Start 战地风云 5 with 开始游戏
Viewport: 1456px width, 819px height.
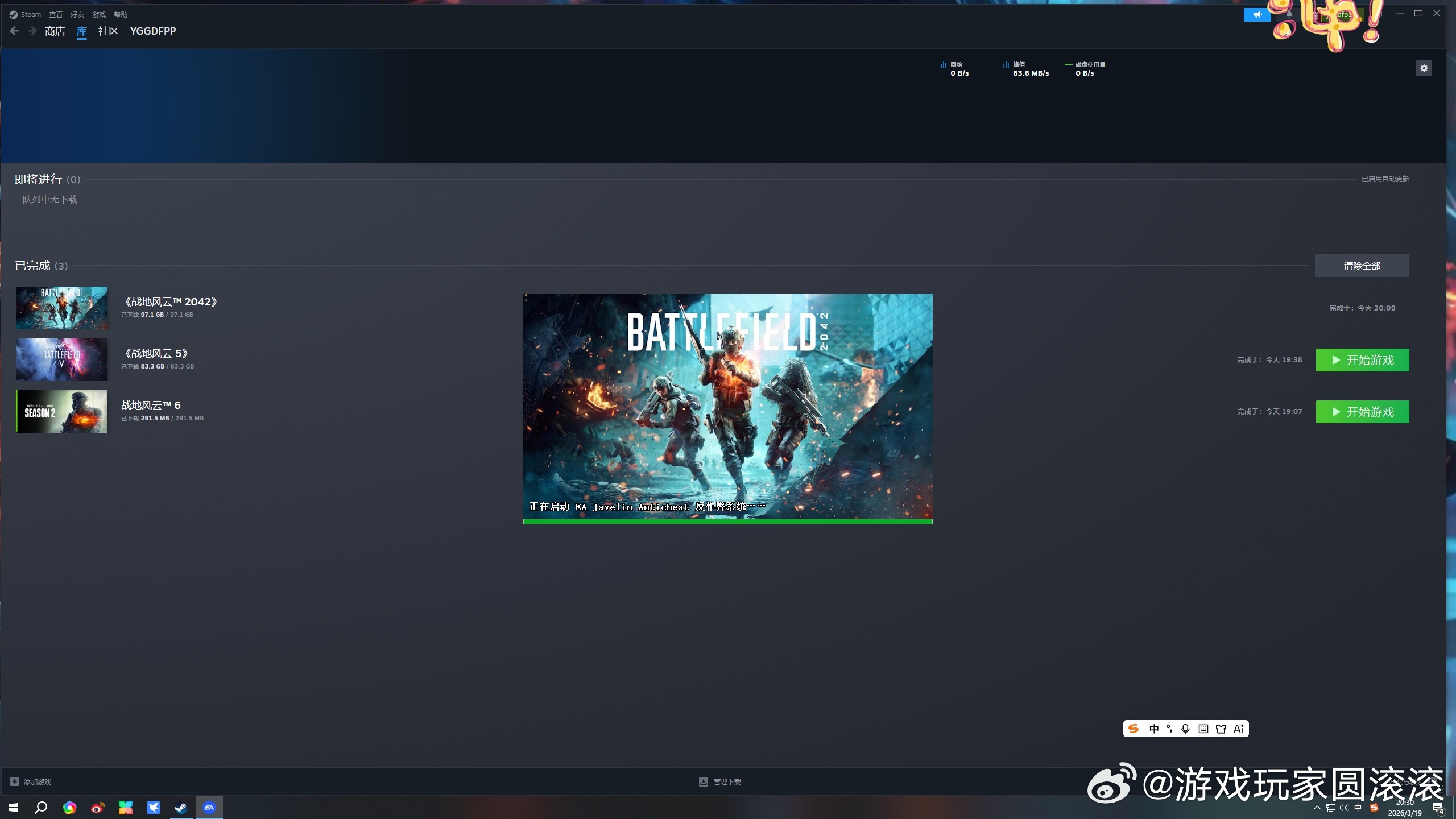[x=1362, y=360]
